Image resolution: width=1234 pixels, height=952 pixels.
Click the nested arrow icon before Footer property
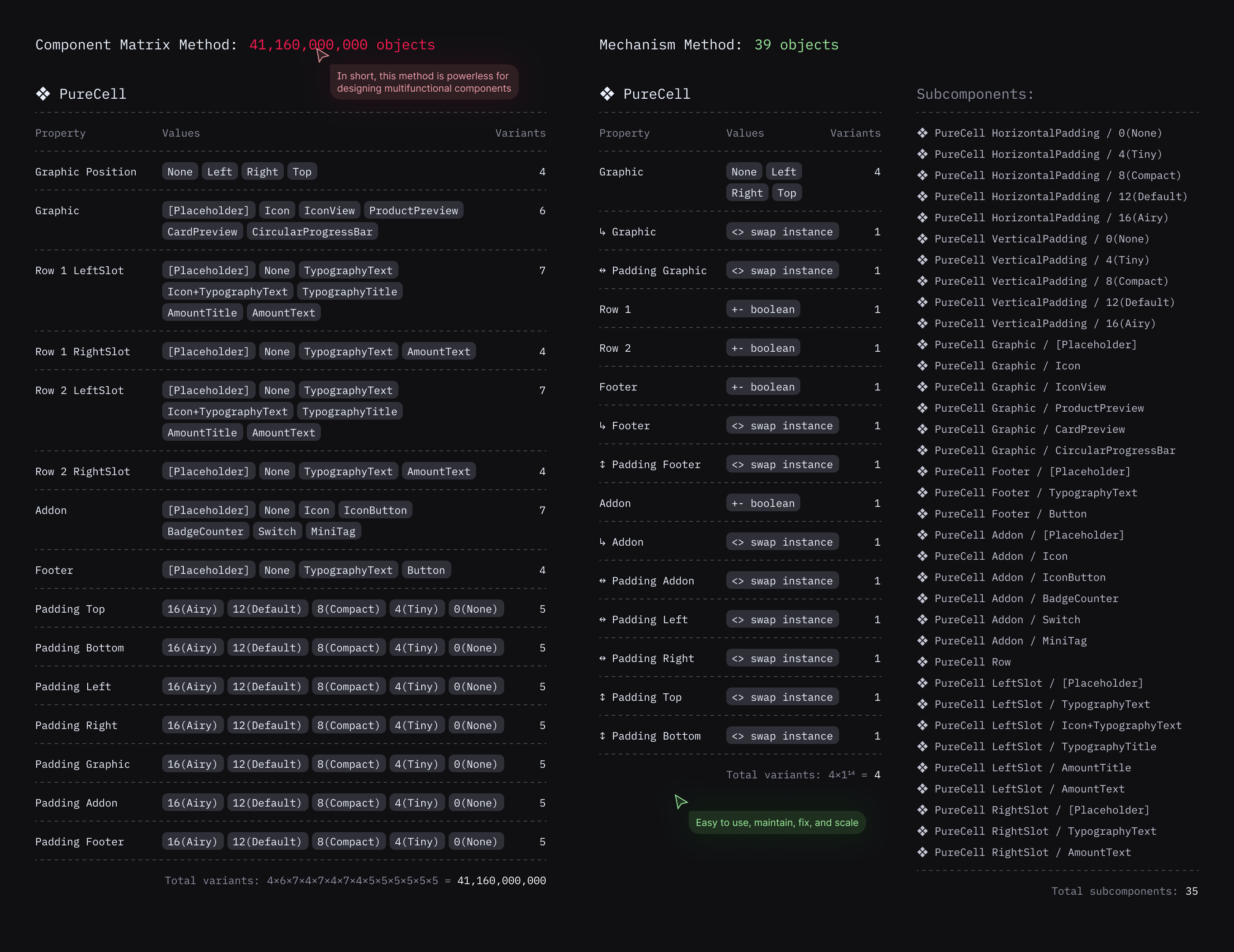click(602, 425)
